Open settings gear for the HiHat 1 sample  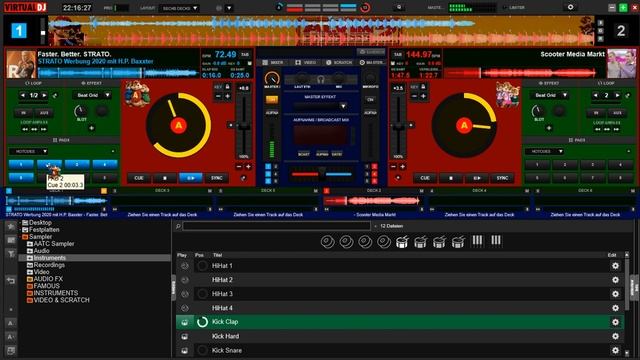click(x=615, y=266)
